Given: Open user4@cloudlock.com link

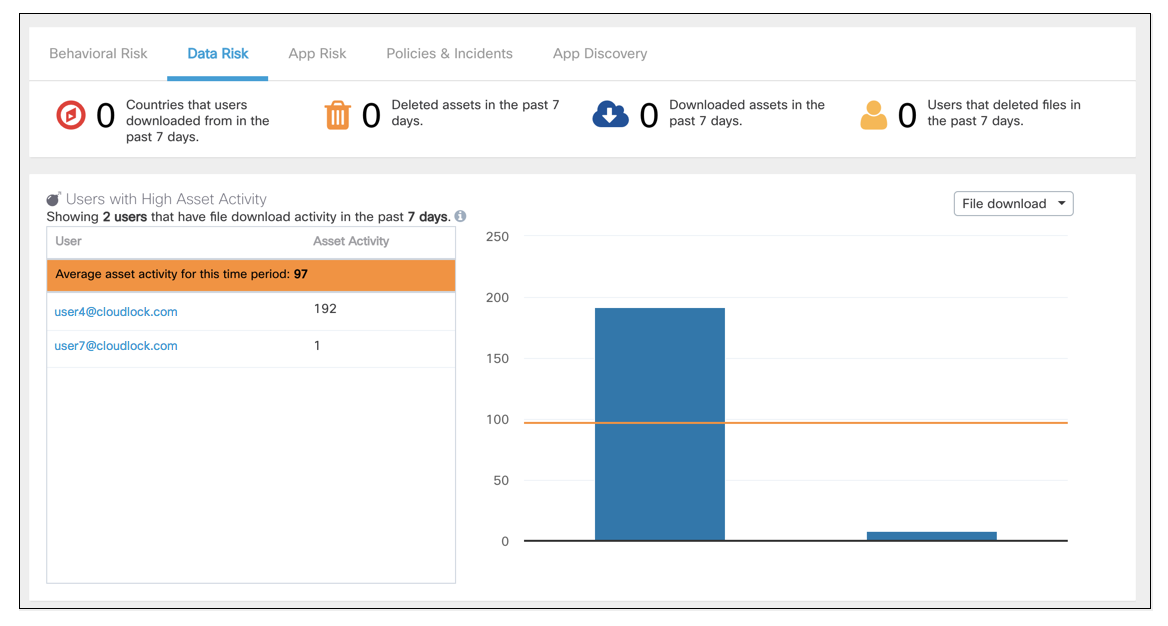Looking at the screenshot, I should [115, 312].
